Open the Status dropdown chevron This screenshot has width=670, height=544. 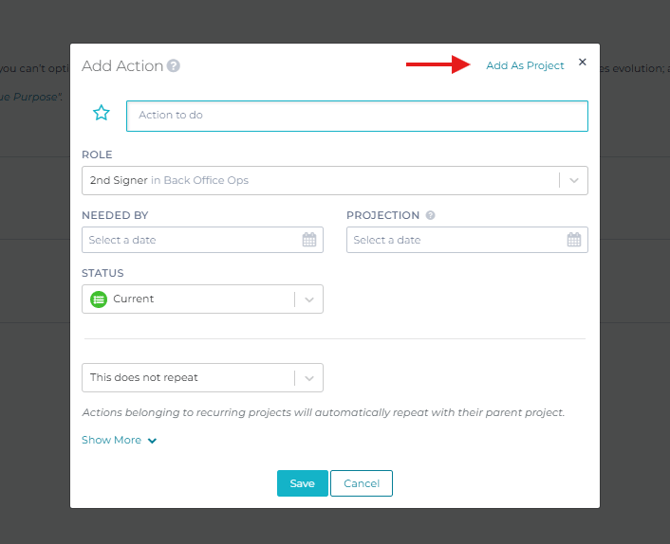pos(309,299)
